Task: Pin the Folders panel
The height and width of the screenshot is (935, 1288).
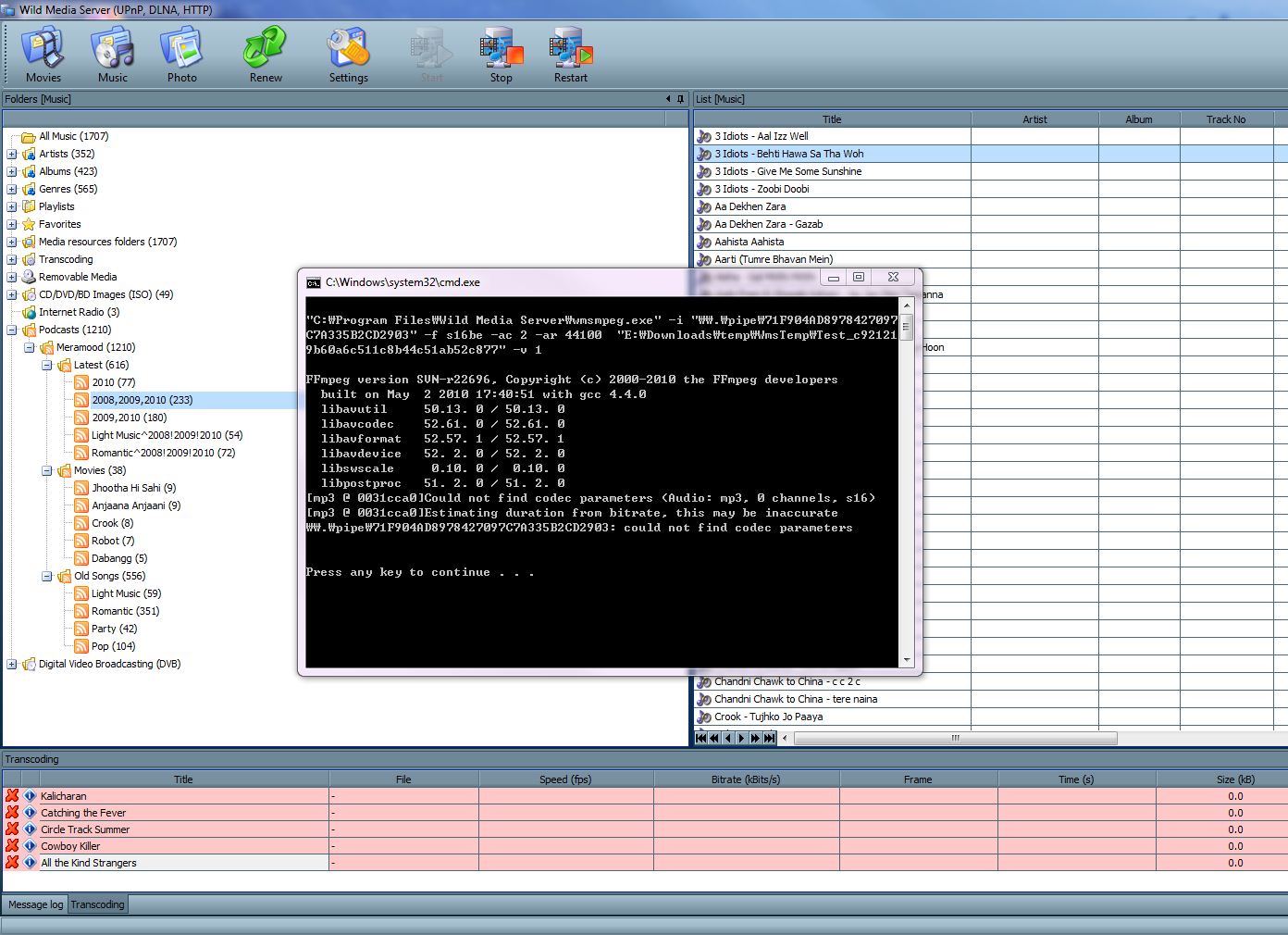Action: 680,99
